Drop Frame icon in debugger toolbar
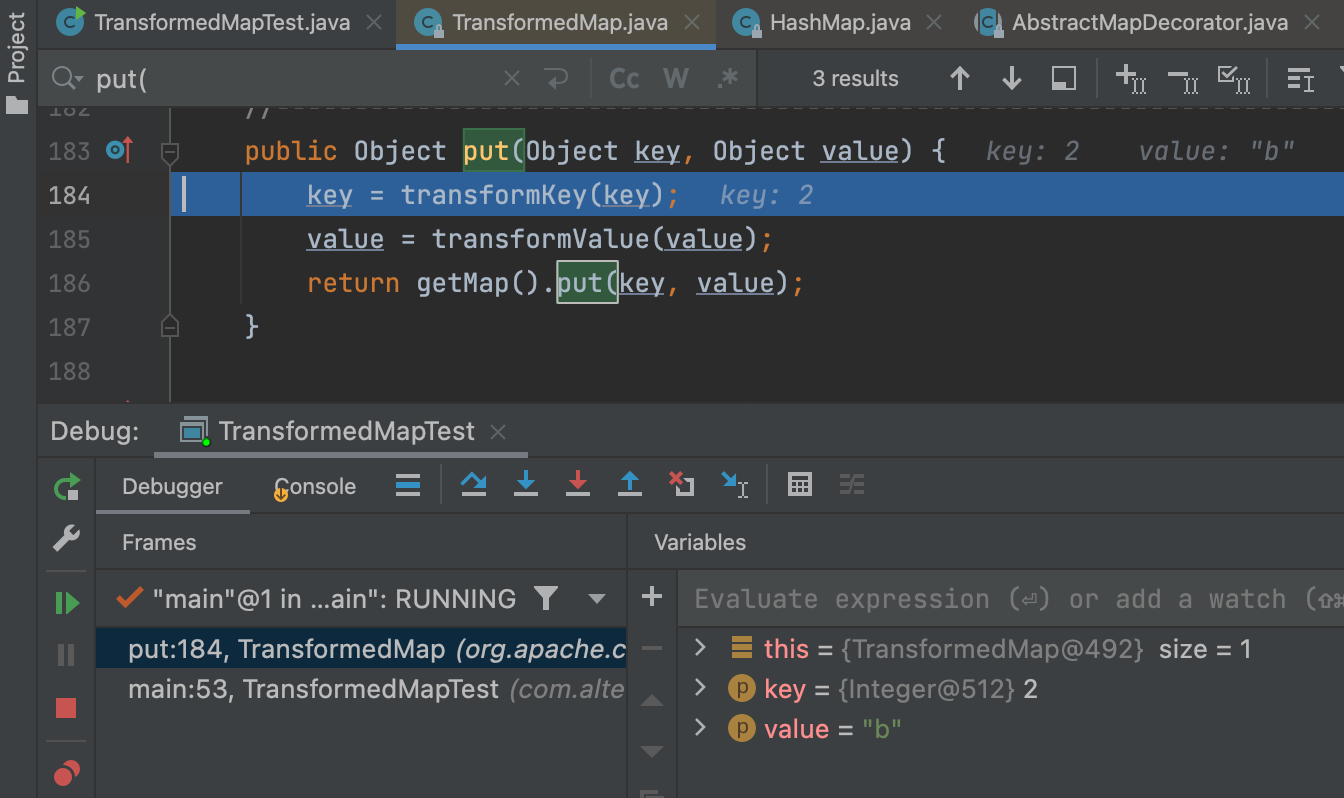 681,485
